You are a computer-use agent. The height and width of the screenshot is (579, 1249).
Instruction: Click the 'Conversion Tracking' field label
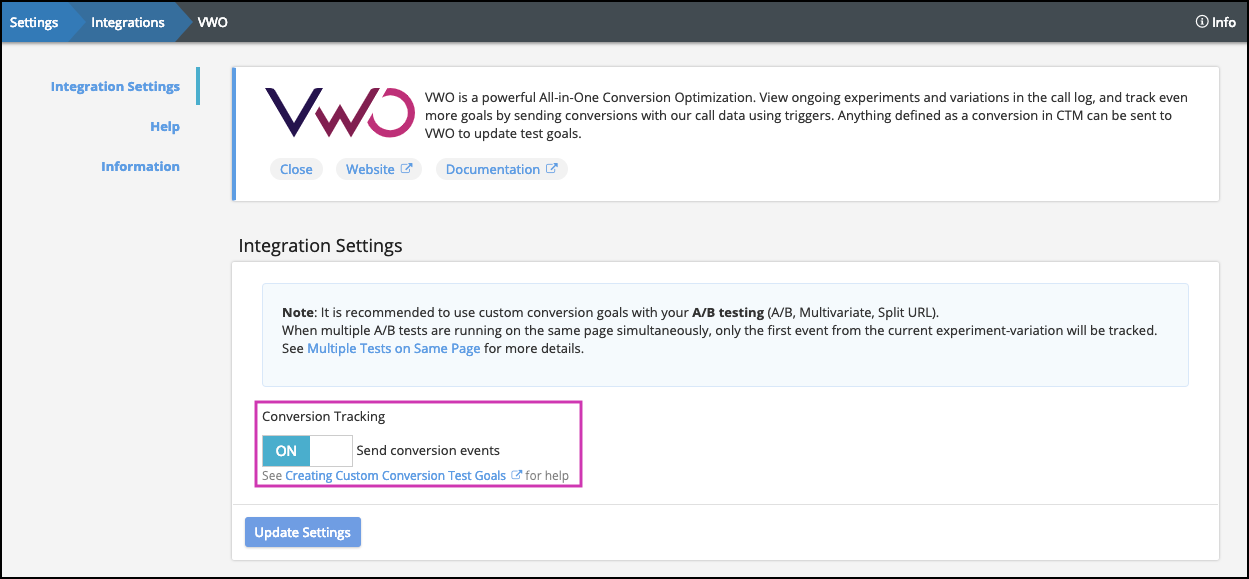coord(323,416)
